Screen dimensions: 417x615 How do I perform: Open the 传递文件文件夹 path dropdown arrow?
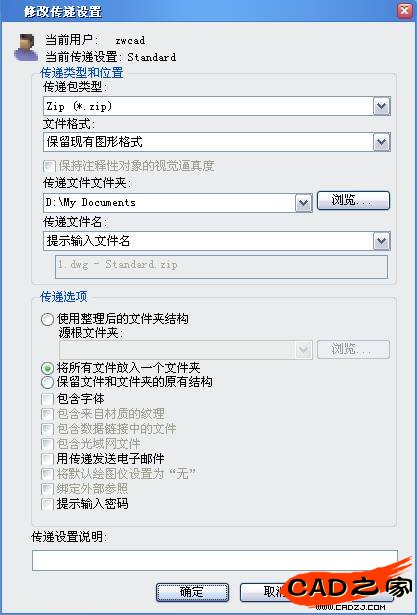click(x=303, y=203)
